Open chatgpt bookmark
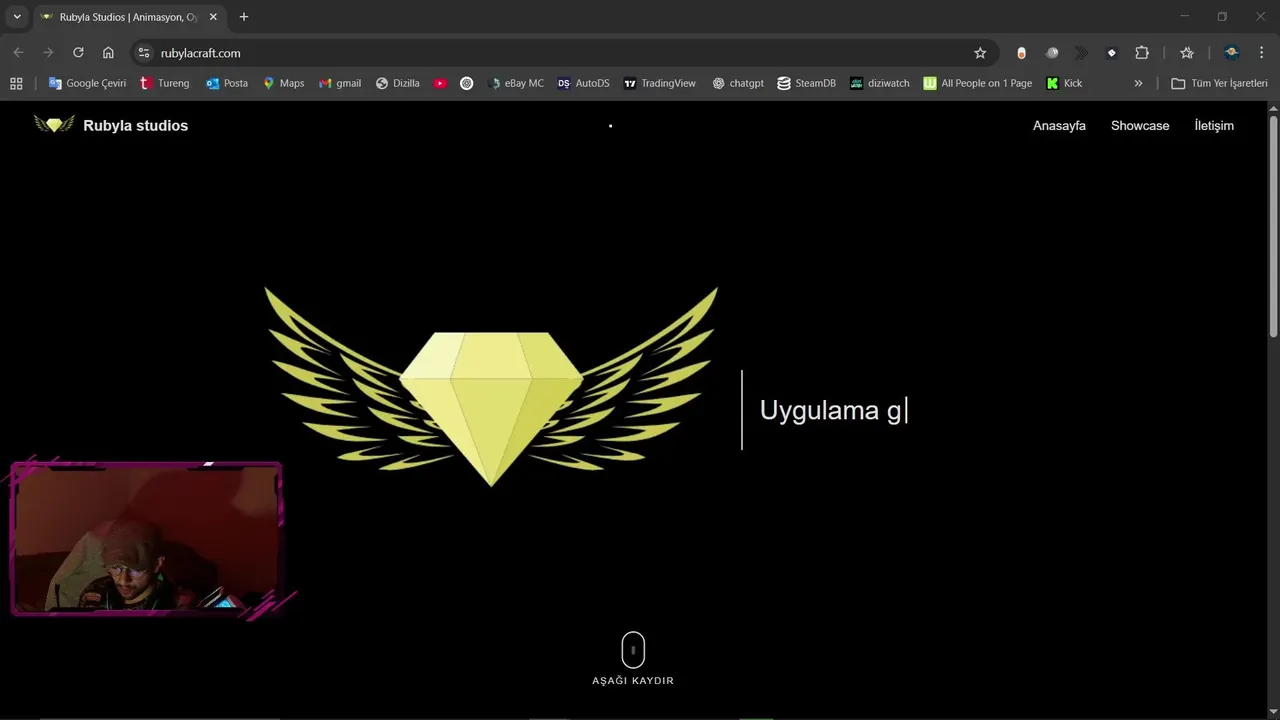The height and width of the screenshot is (720, 1280). pyautogui.click(x=738, y=83)
